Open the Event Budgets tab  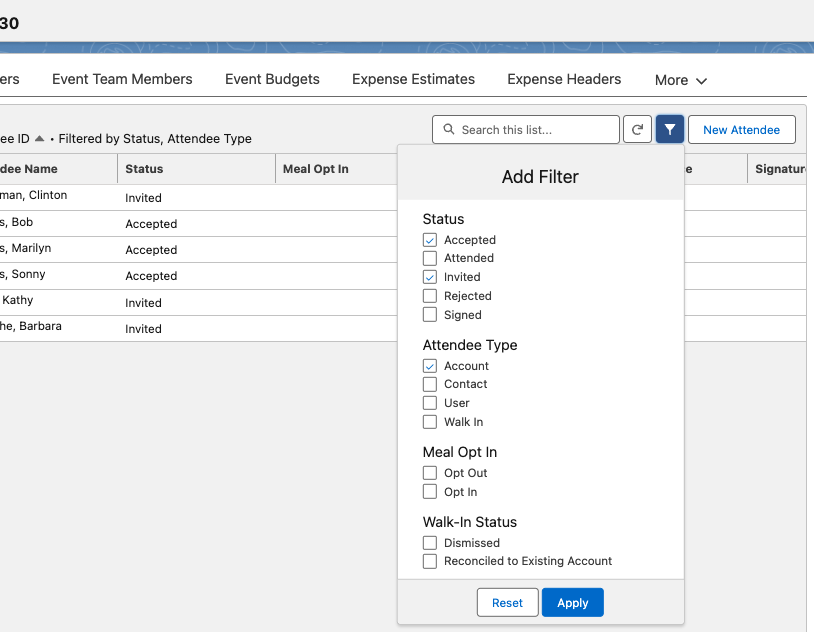click(x=272, y=79)
